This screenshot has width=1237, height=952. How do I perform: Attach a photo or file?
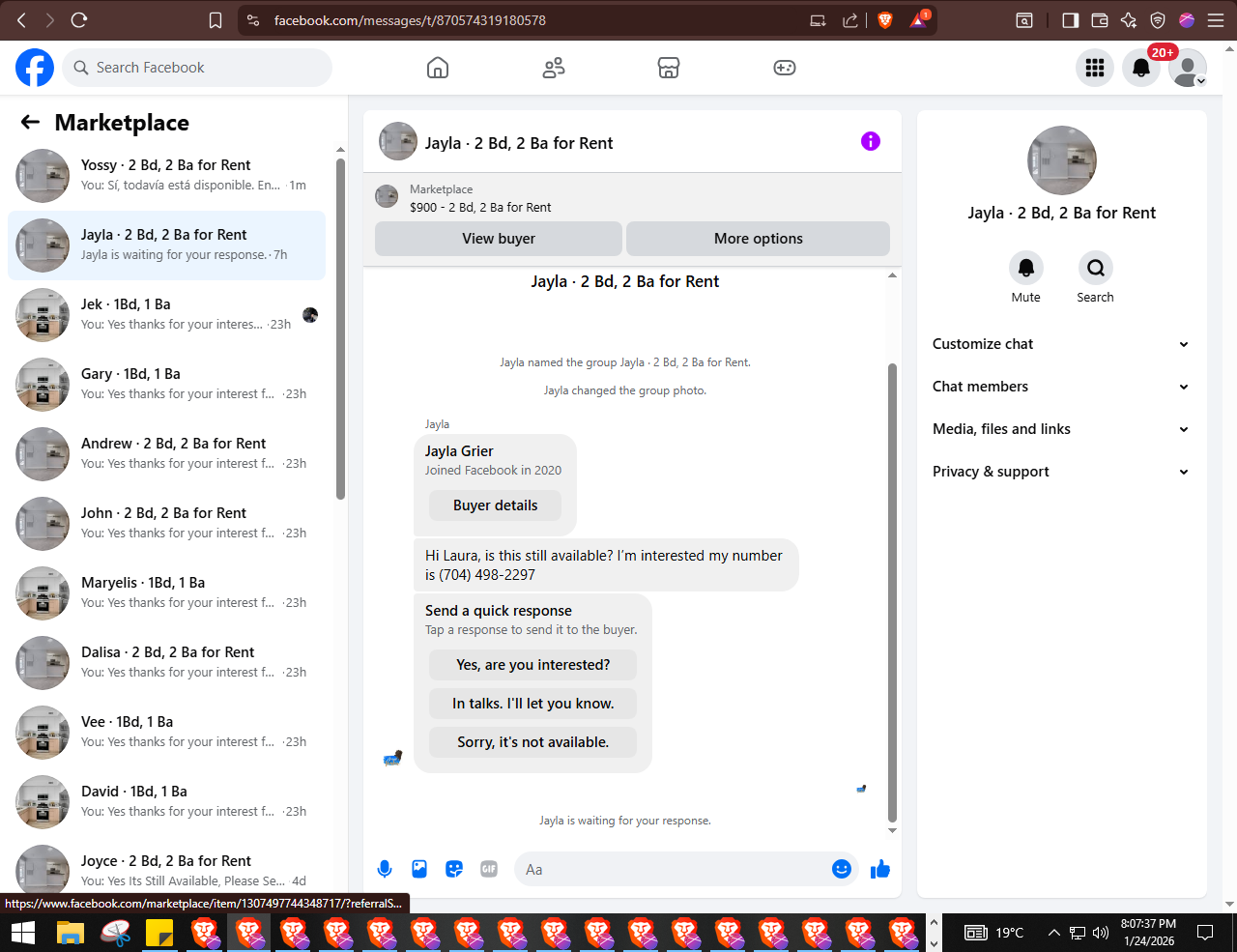coord(419,869)
